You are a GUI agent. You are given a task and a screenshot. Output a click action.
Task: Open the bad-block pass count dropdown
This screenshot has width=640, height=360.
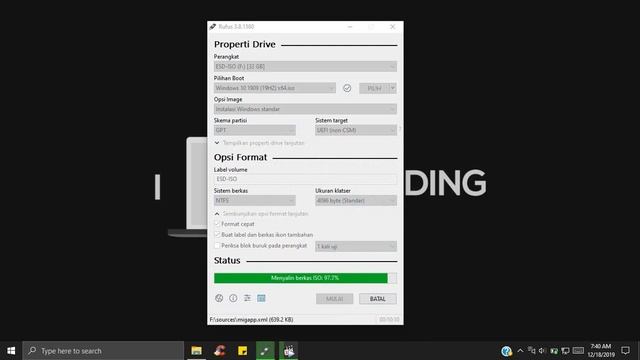(356, 246)
